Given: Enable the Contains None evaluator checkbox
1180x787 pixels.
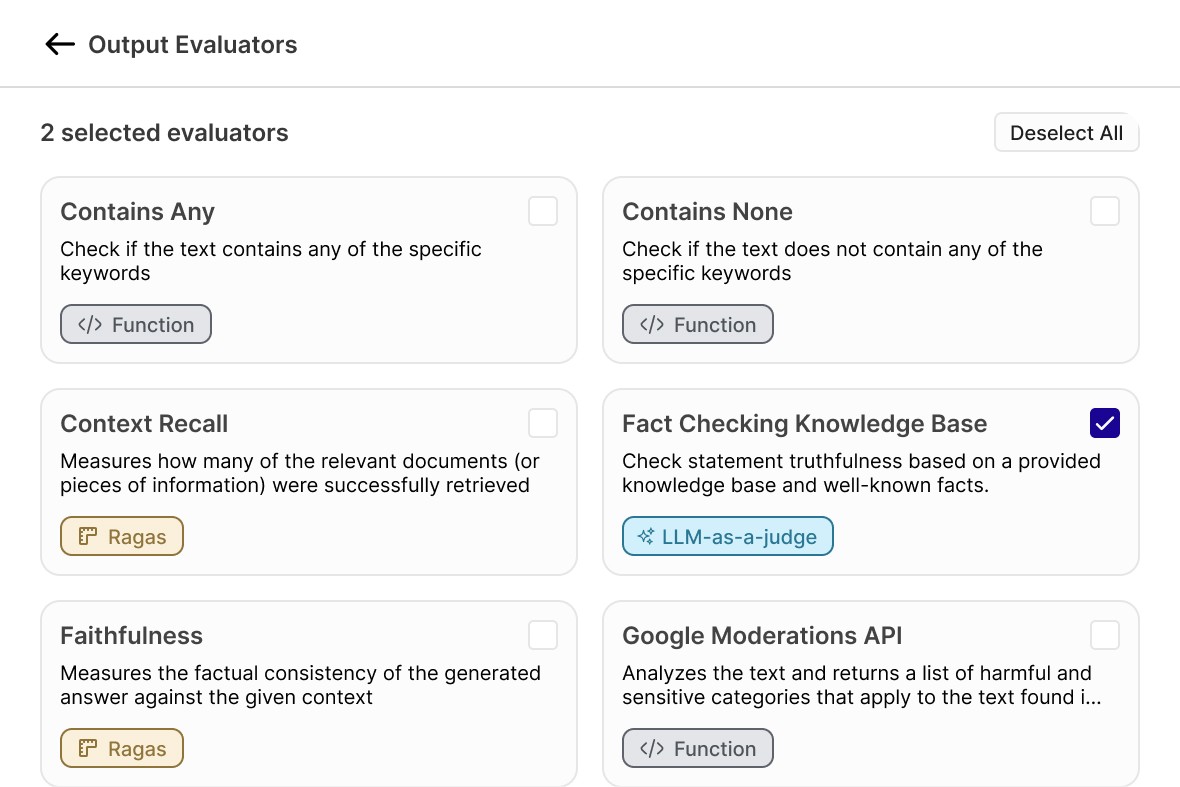Looking at the screenshot, I should [x=1105, y=211].
